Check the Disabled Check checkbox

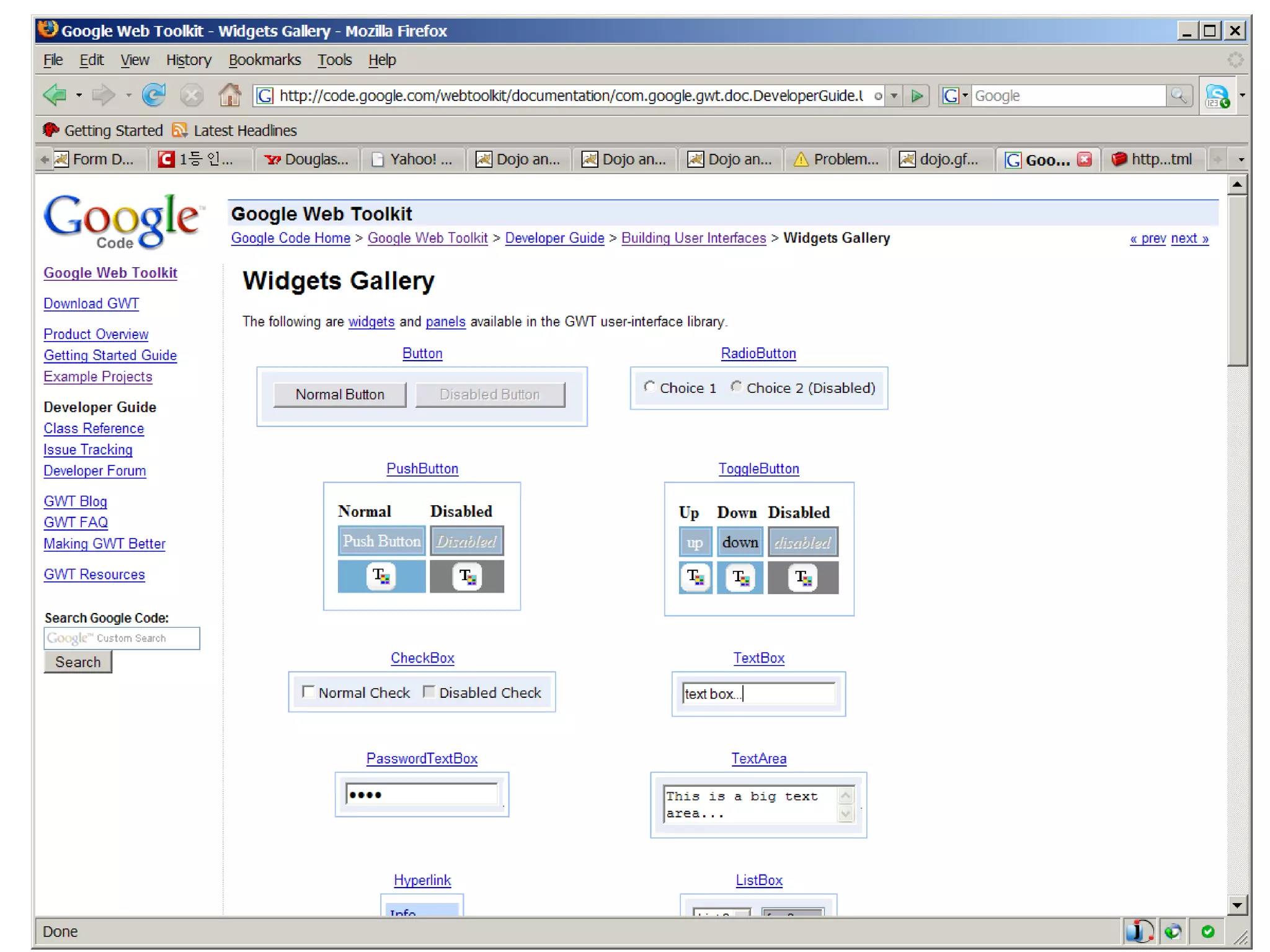[429, 691]
